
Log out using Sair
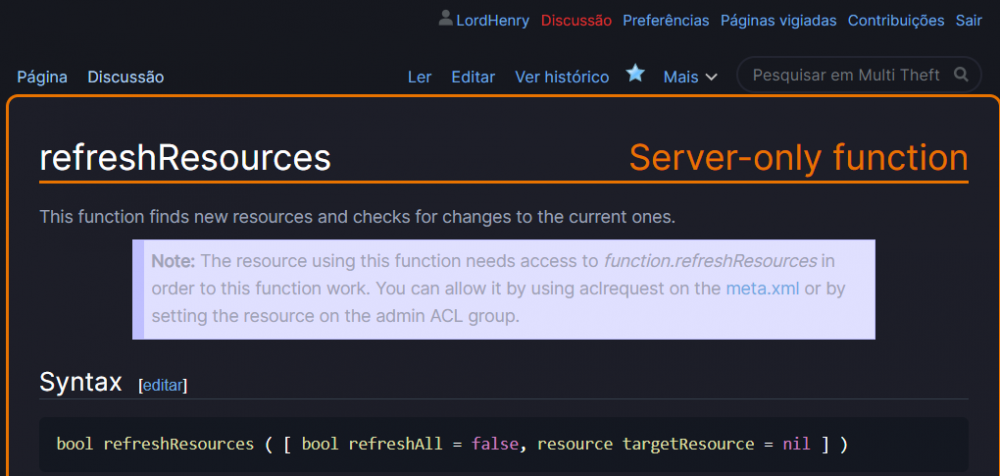968,20
